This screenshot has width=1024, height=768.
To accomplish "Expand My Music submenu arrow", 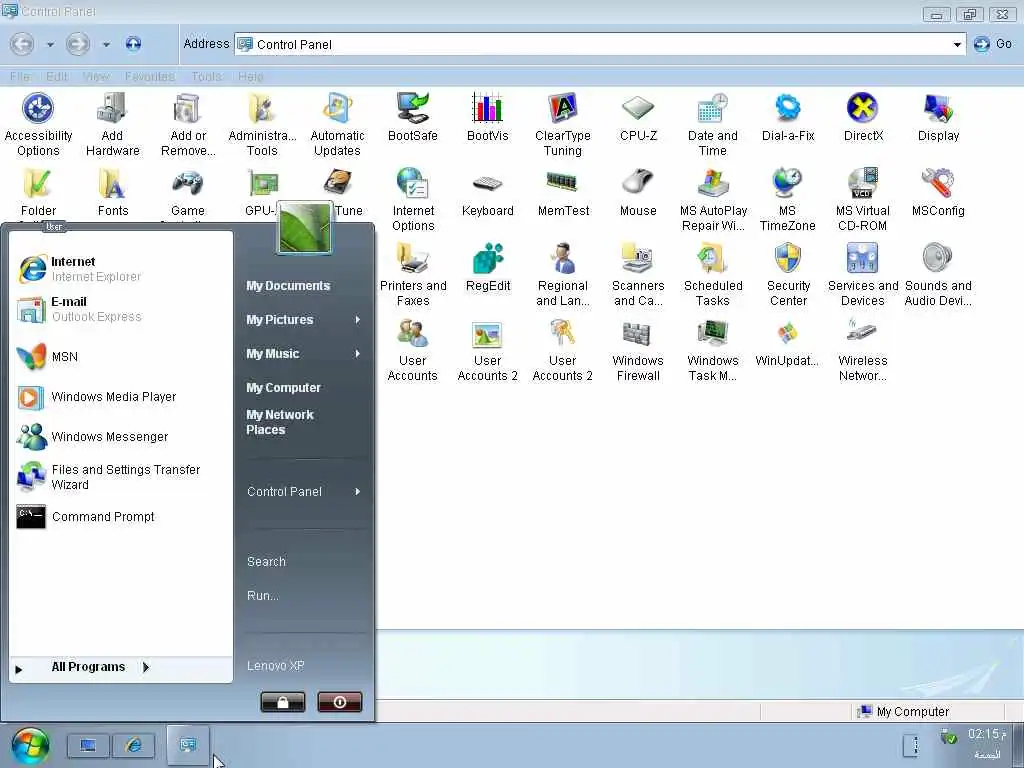I will (x=358, y=353).
